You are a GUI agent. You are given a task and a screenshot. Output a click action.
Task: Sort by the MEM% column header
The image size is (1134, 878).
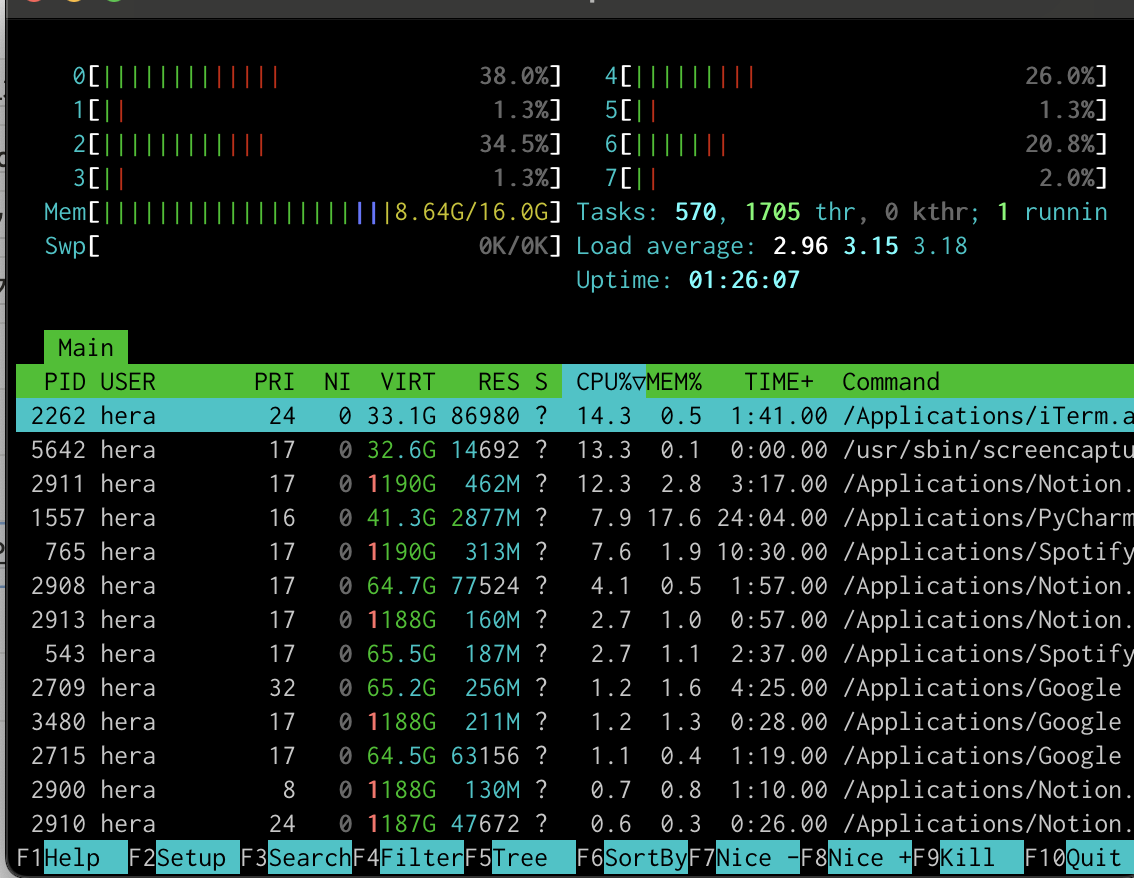[x=675, y=382]
